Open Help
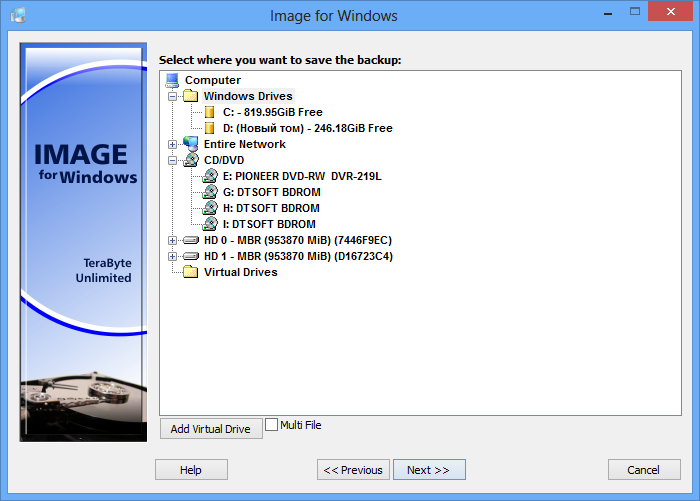Viewport: 700px width, 501px height. coord(191,470)
